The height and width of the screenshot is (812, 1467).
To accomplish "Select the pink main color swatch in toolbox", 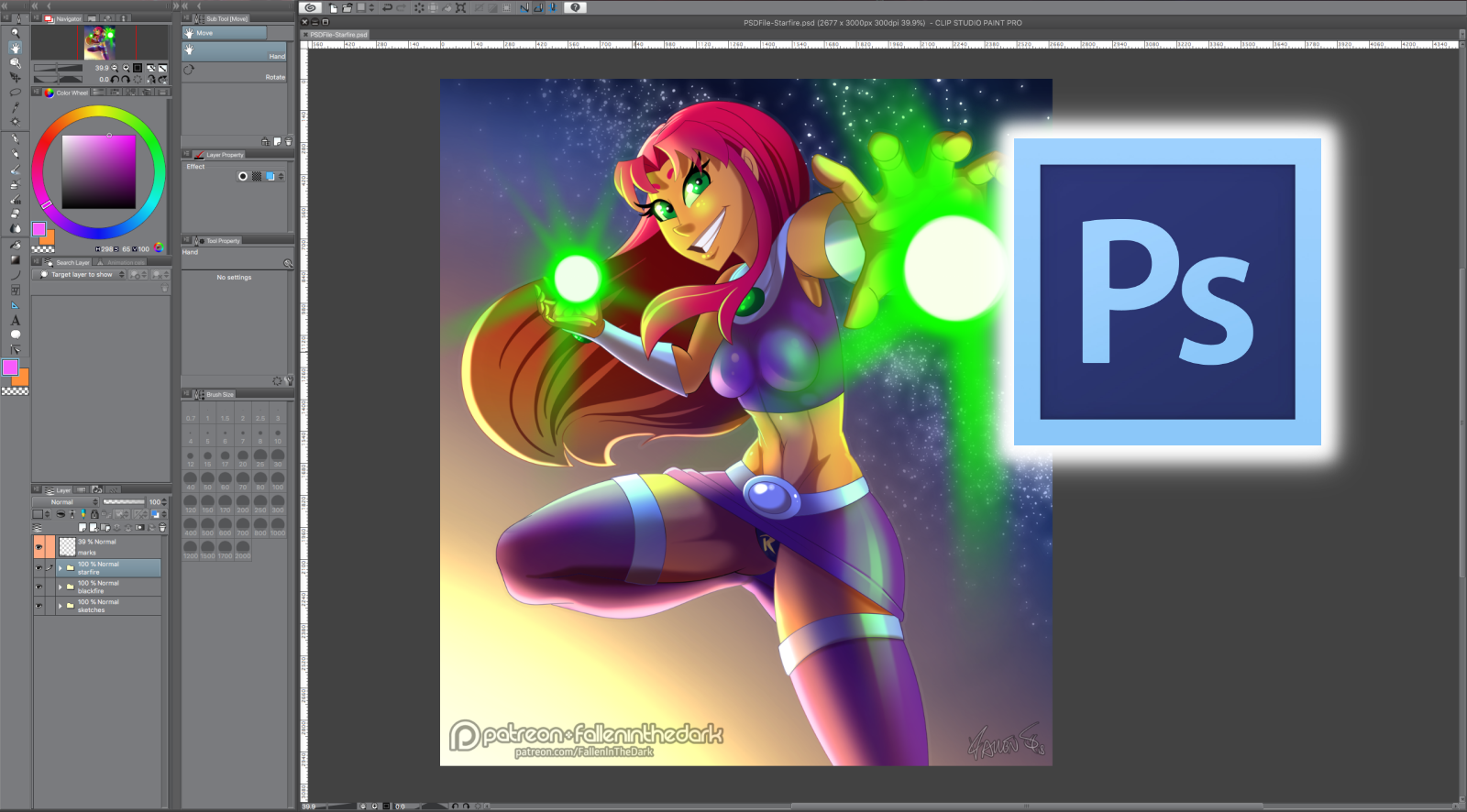I will (10, 367).
